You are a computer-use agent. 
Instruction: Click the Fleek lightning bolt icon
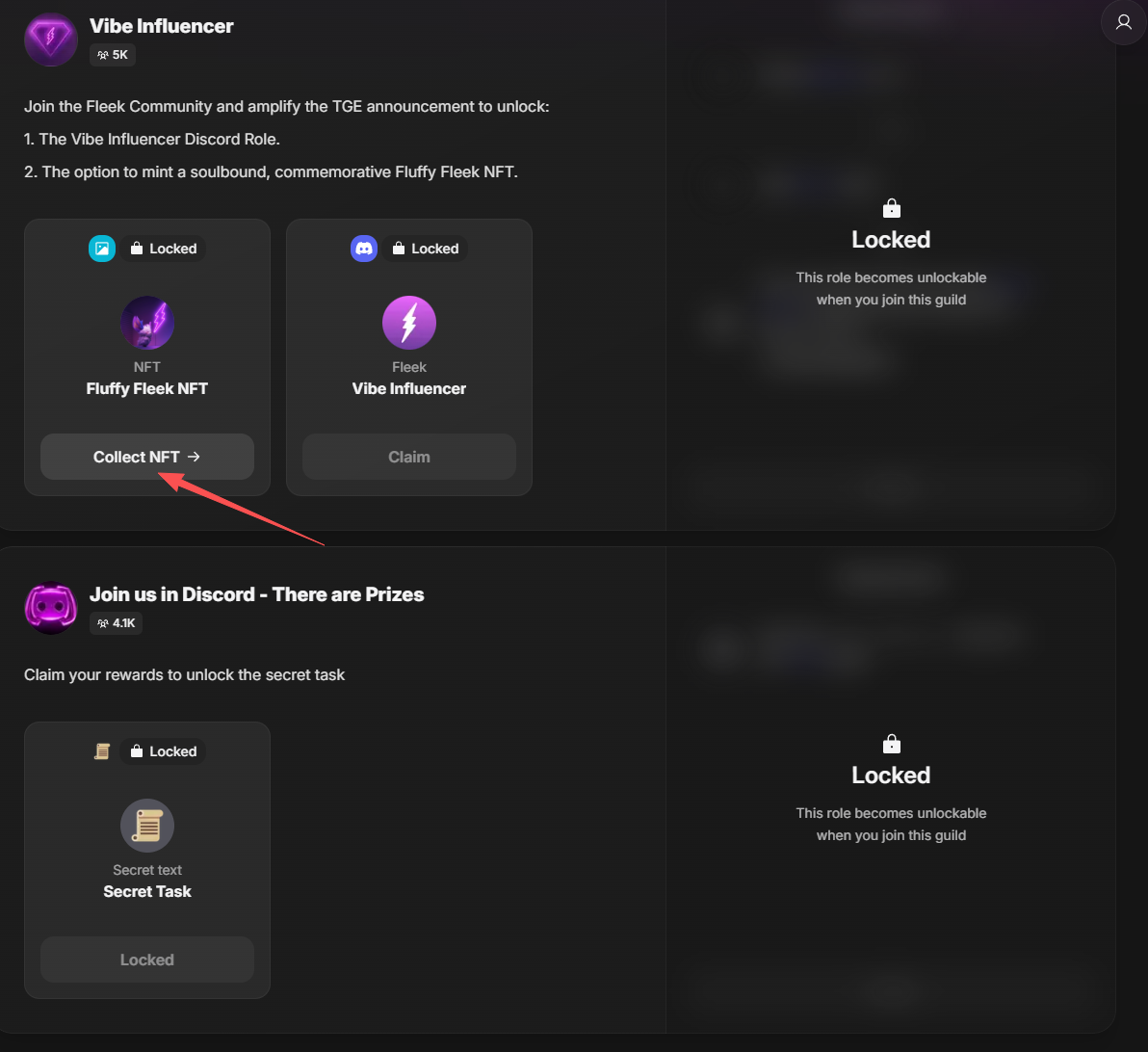409,323
